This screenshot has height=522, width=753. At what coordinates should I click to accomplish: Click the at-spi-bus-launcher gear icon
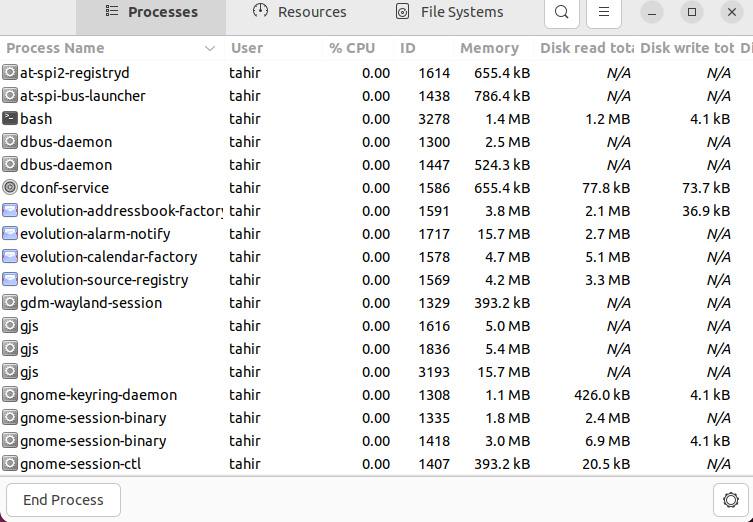tap(10, 96)
